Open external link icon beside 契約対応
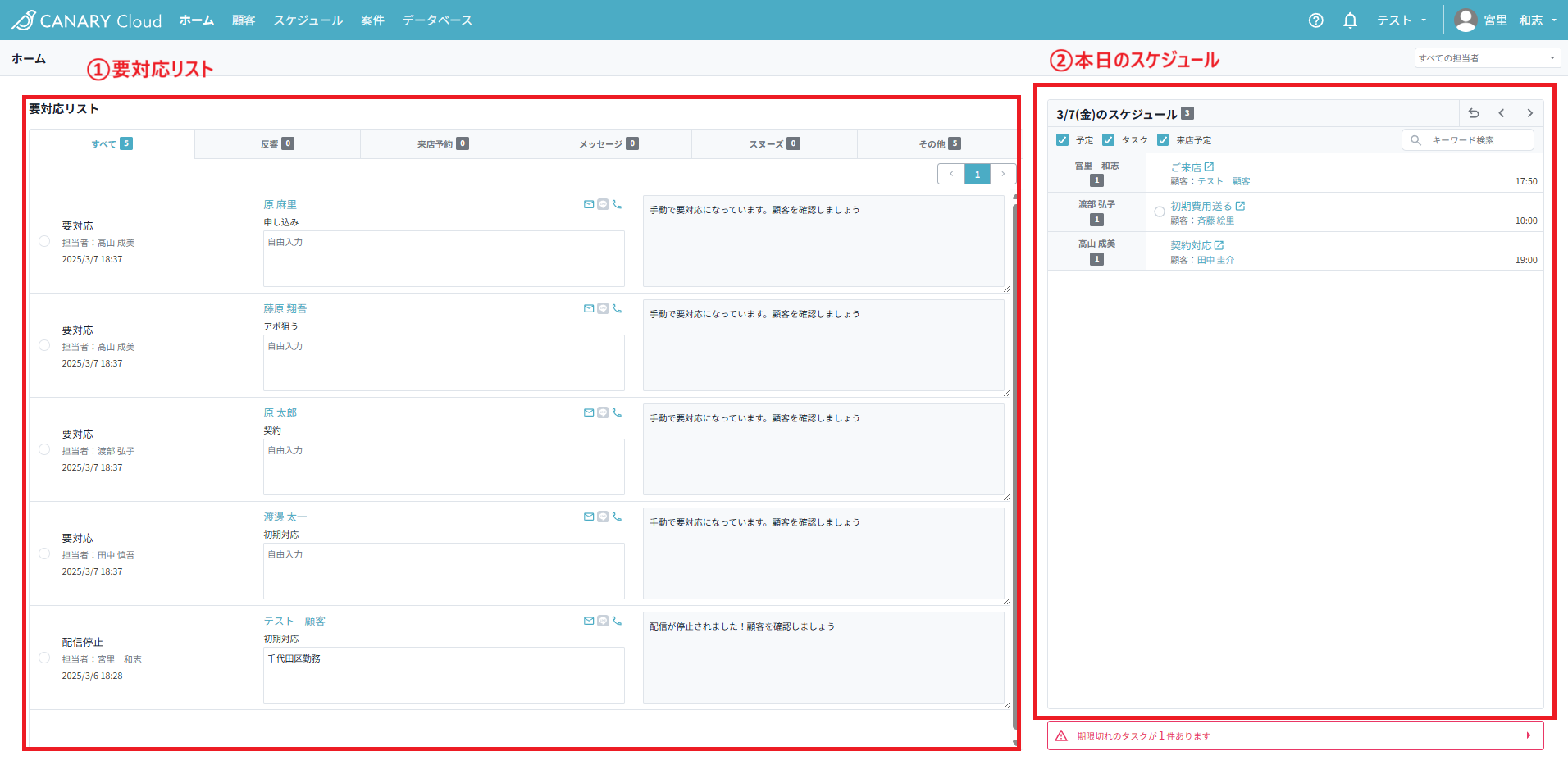Screen dimensions: 1568x765 click(x=1219, y=245)
